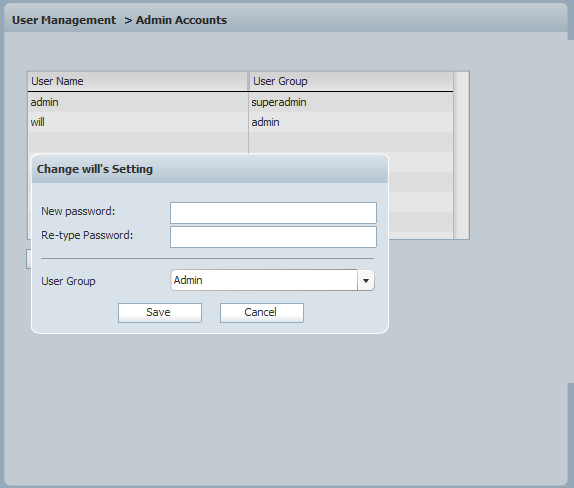Sort by User Group column header
574x488 pixels.
click(x=351, y=81)
